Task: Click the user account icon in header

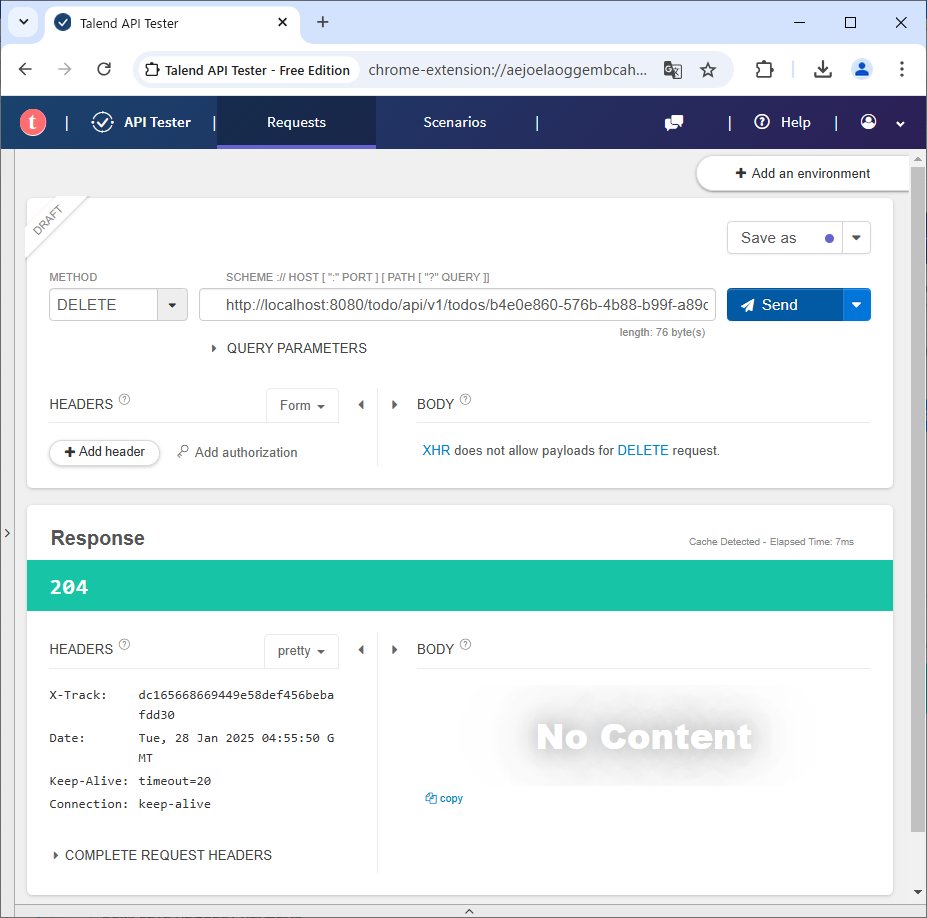Action: coord(868,122)
